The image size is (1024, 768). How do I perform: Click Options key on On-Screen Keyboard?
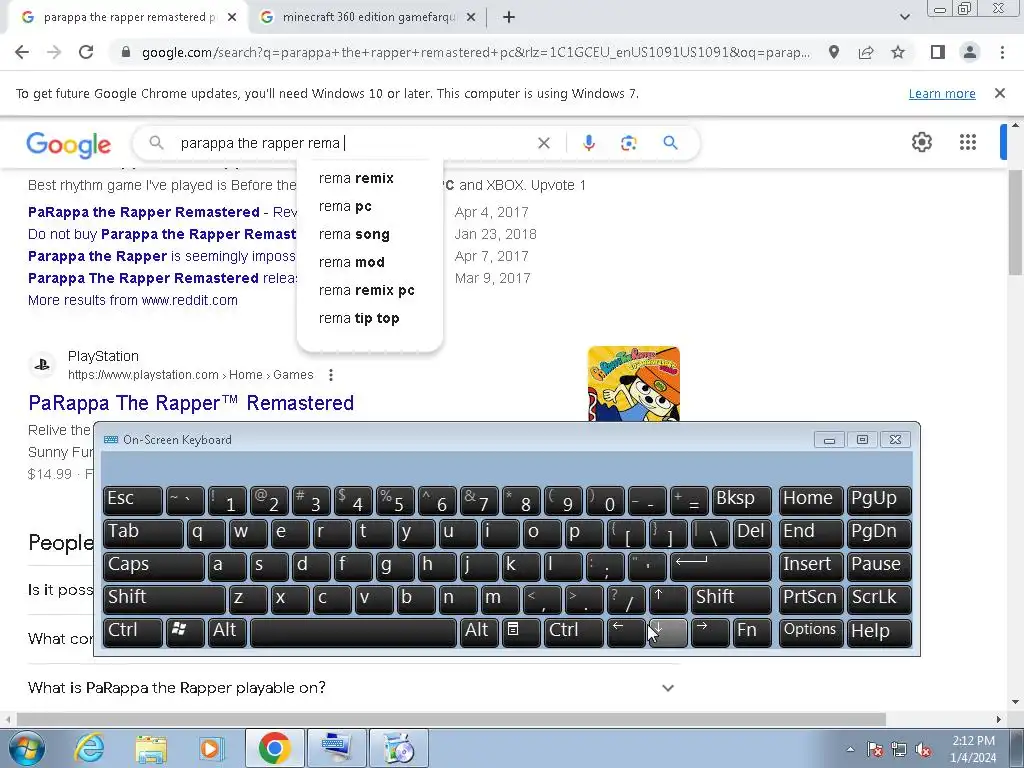pos(810,632)
